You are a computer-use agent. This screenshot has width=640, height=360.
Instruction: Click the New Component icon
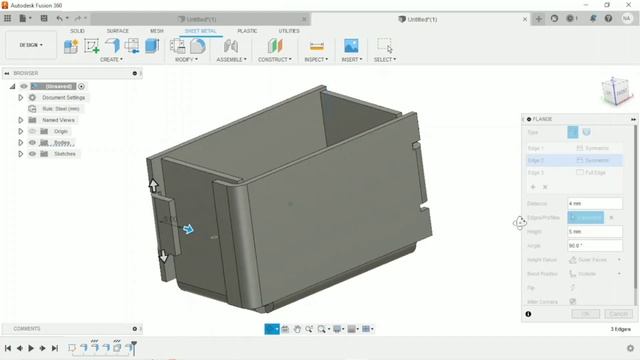pos(71,46)
